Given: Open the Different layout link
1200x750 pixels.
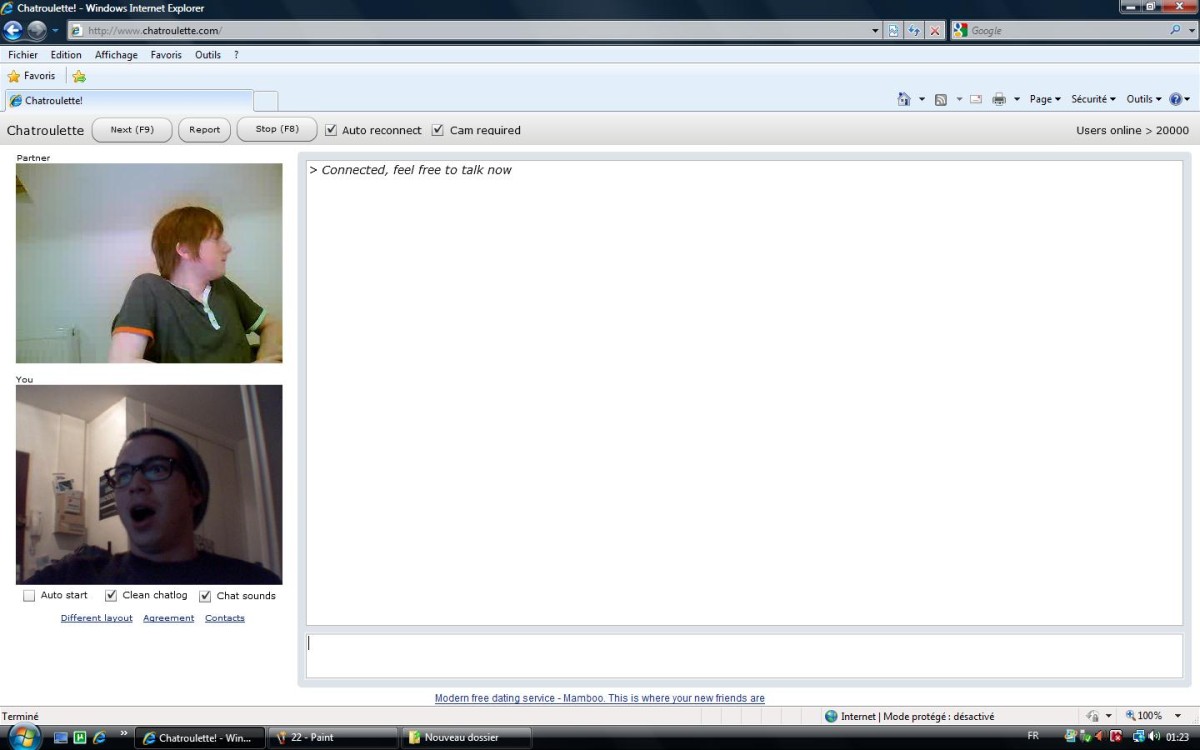Looking at the screenshot, I should tap(97, 618).
